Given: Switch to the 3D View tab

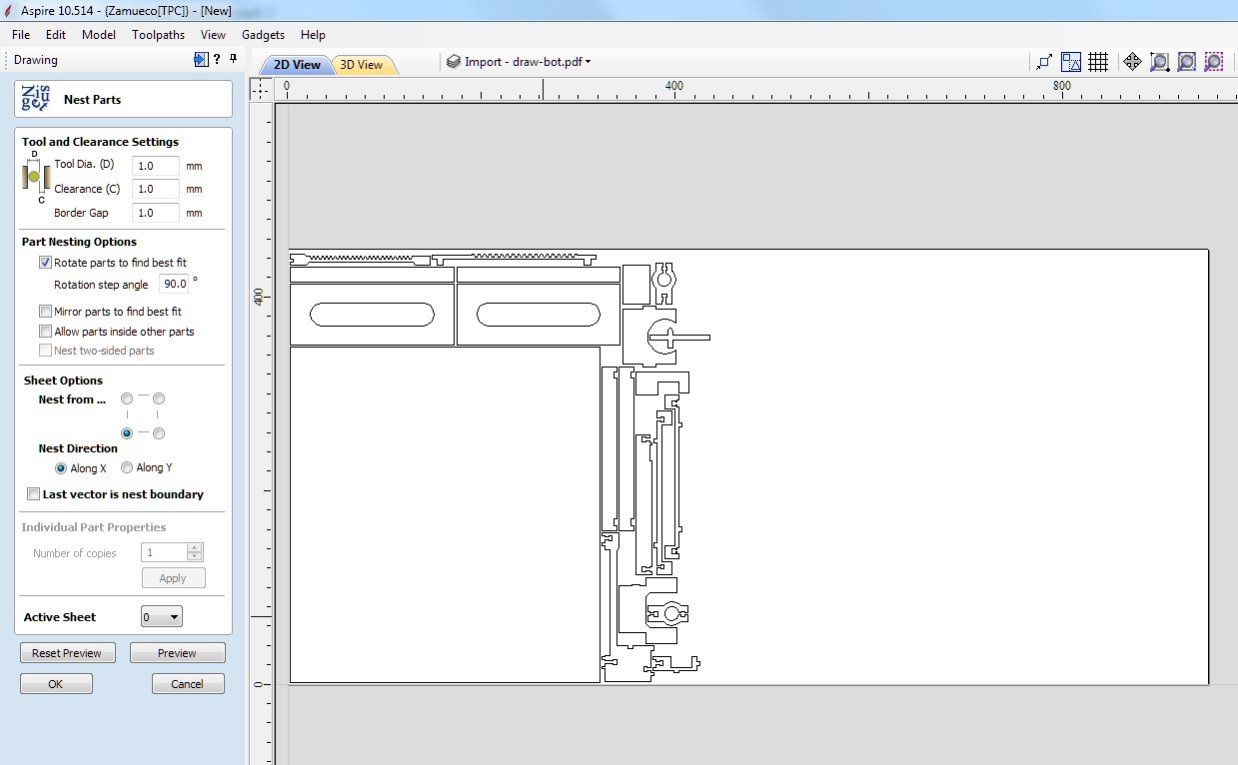Looking at the screenshot, I should click(x=361, y=65).
